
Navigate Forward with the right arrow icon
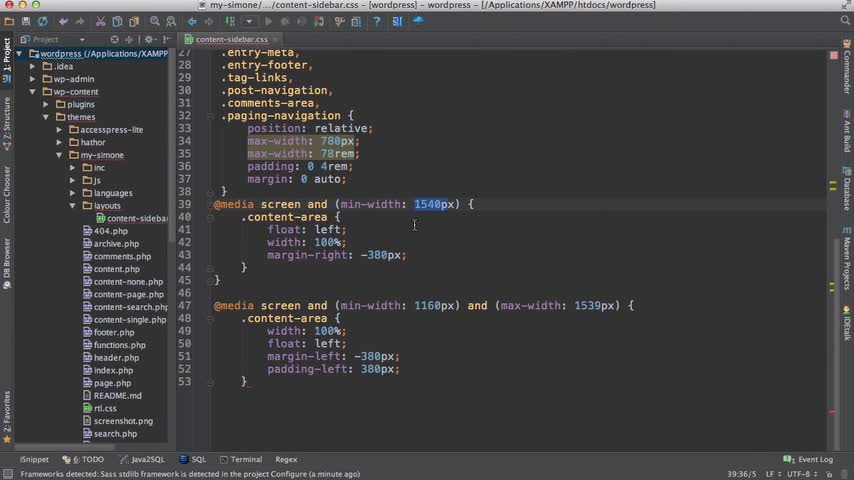pos(209,21)
